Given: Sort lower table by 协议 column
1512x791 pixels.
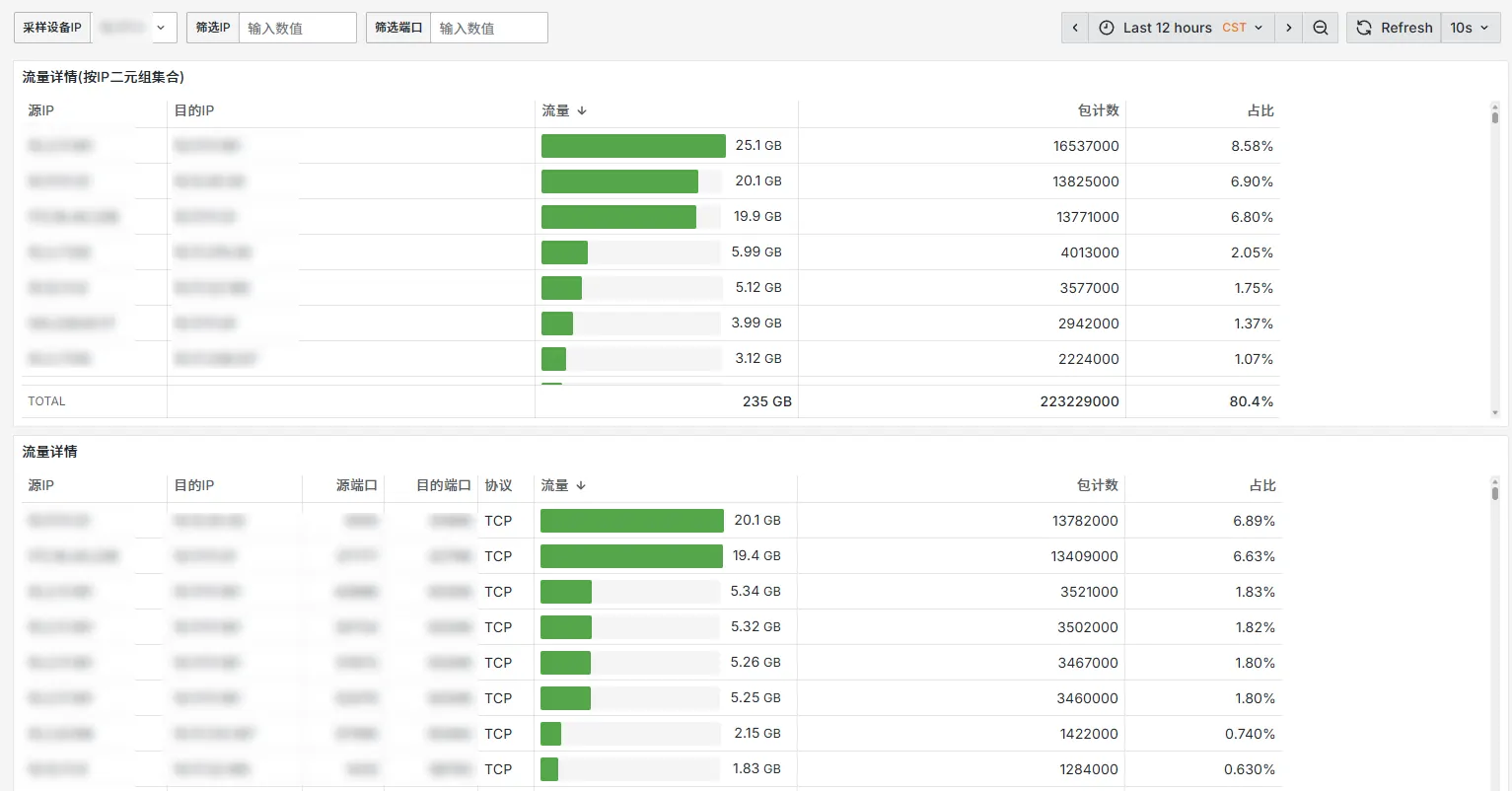Looking at the screenshot, I should (x=498, y=485).
